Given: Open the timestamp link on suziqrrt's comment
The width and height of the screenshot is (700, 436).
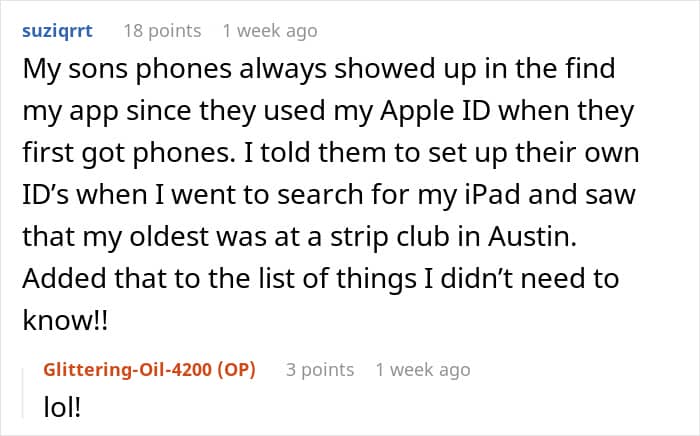Looking at the screenshot, I should pos(270,31).
